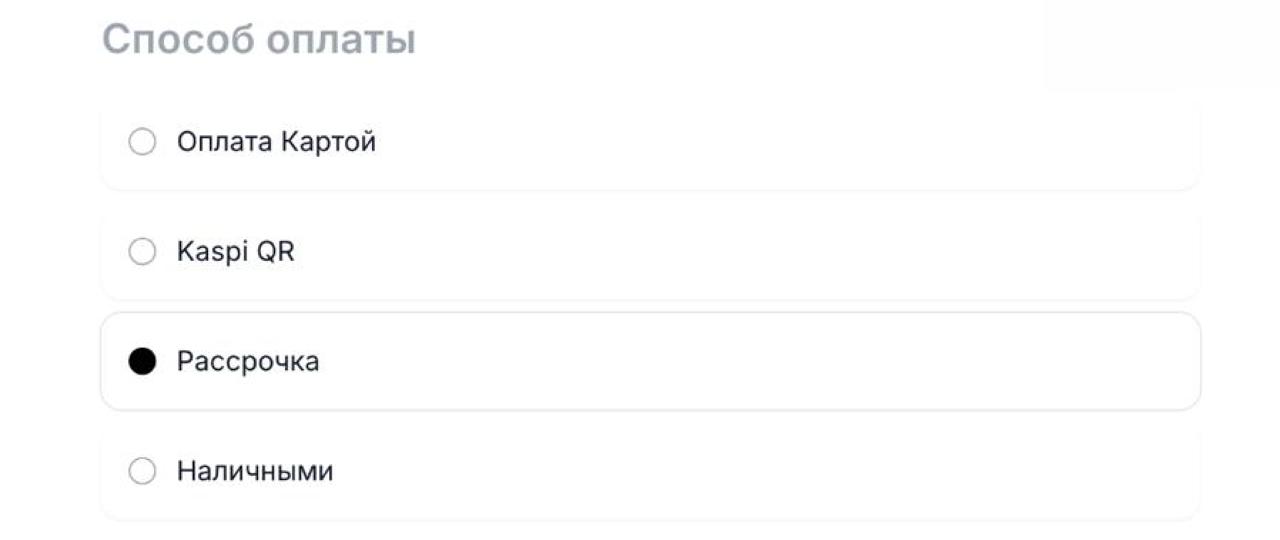Screen dimensions: 1280x540
Task: Click the filled Рассрочка radio button
Action: coord(143,361)
